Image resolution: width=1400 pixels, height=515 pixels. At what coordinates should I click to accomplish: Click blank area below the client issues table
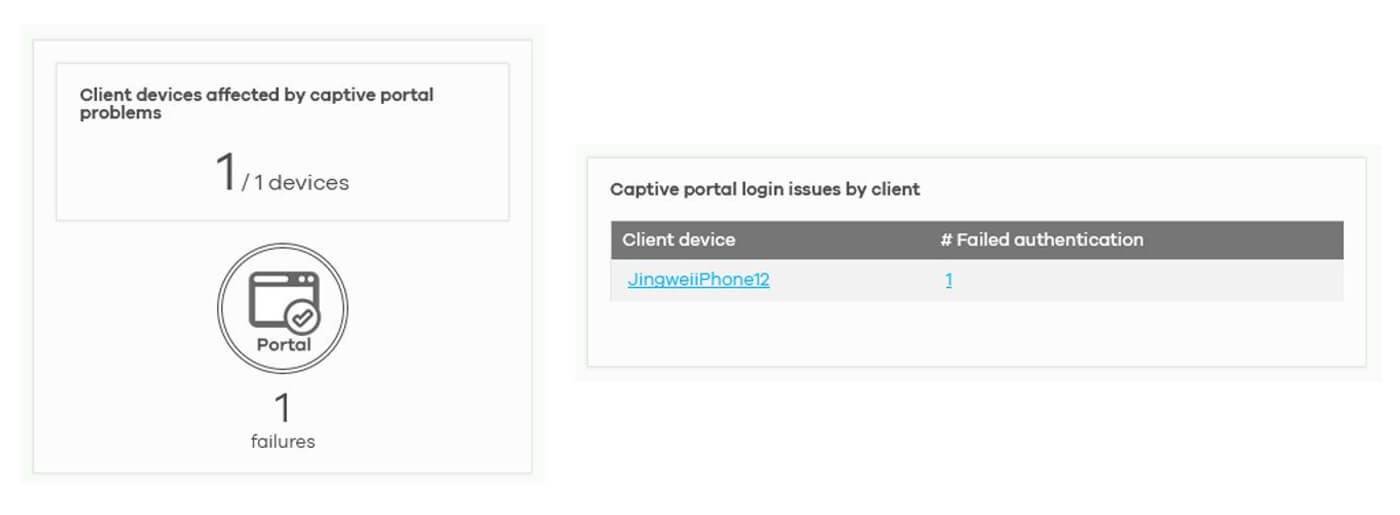pyautogui.click(x=975, y=335)
